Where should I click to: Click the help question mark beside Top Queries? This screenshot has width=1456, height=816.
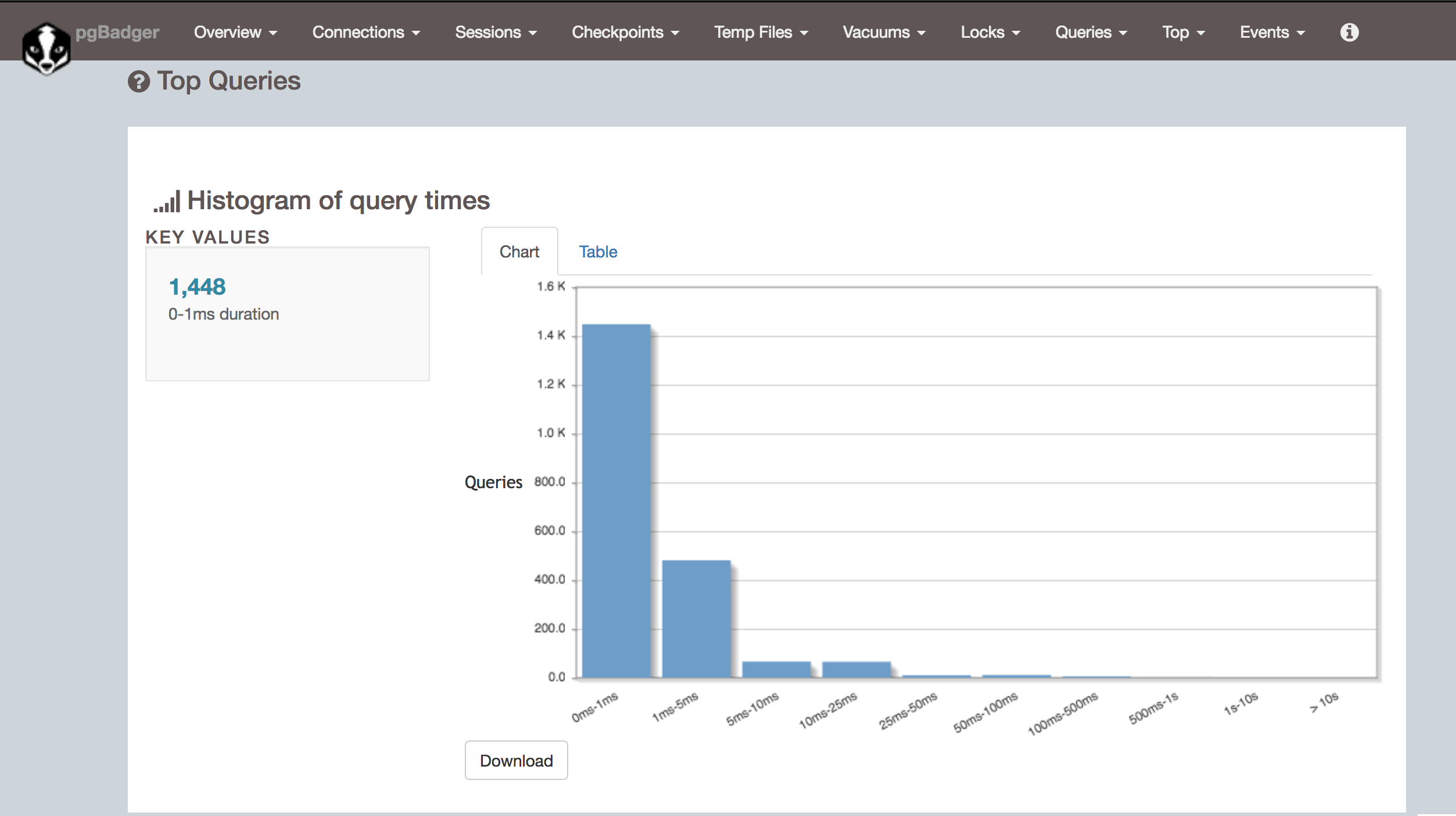[139, 81]
